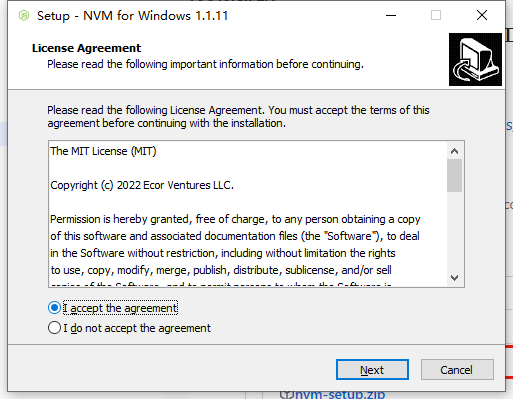Click the license scrollbar thumb
513x399 pixels.
pos(454,176)
